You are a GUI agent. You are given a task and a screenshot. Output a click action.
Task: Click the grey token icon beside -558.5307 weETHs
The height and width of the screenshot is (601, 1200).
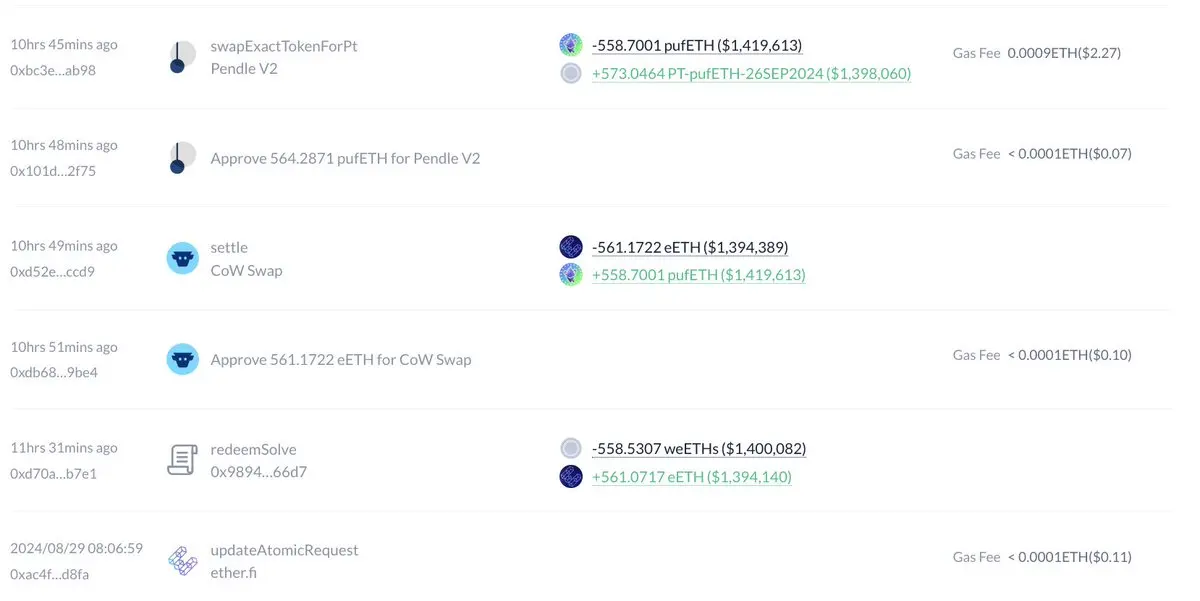[571, 448]
